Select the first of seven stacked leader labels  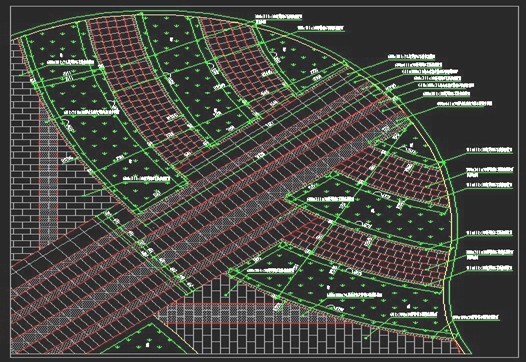click(x=412, y=56)
